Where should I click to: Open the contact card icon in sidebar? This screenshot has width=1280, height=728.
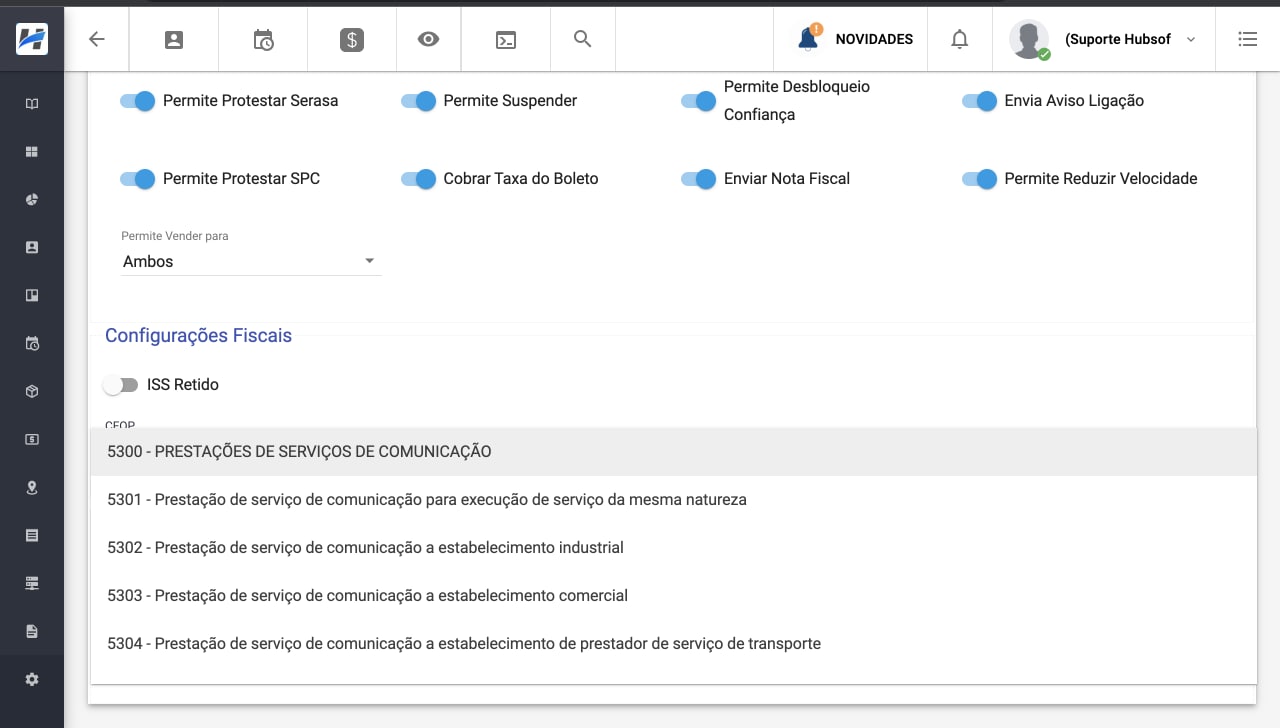click(32, 247)
